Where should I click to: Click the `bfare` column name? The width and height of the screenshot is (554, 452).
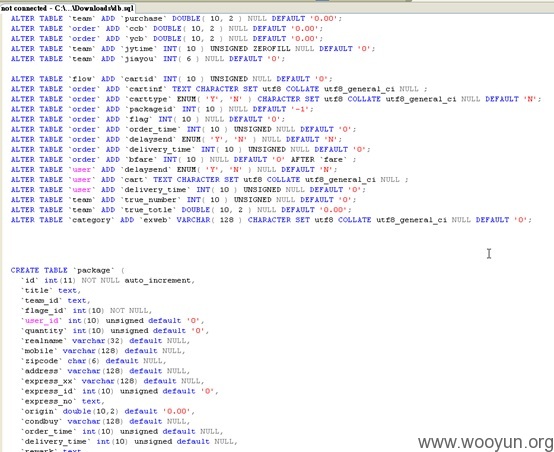(x=141, y=160)
